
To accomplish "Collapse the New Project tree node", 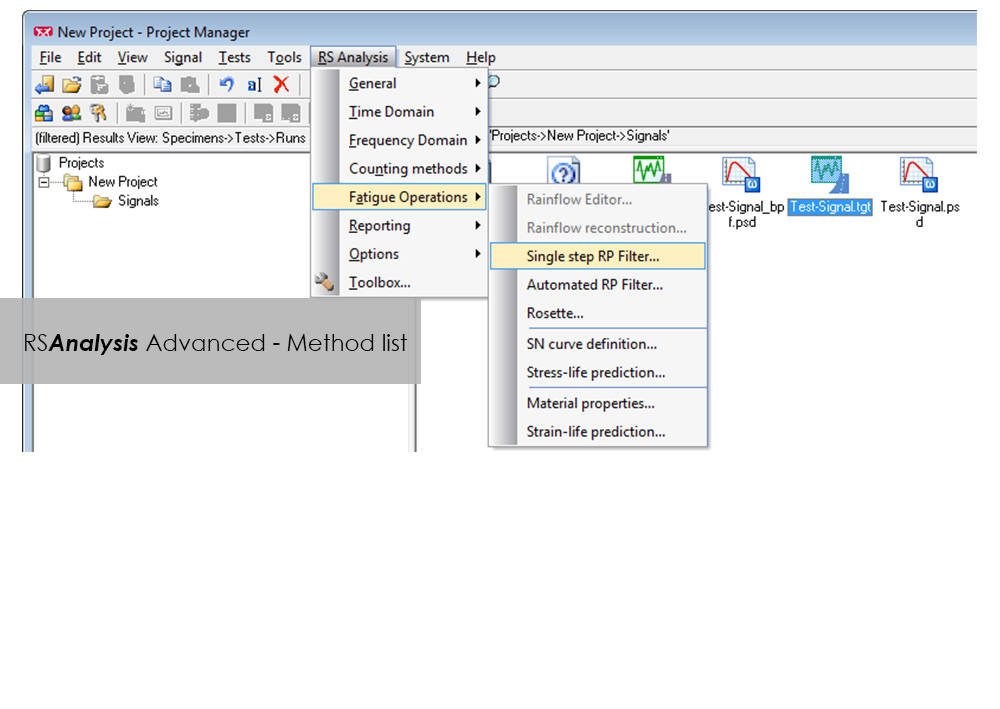I will pyautogui.click(x=43, y=182).
